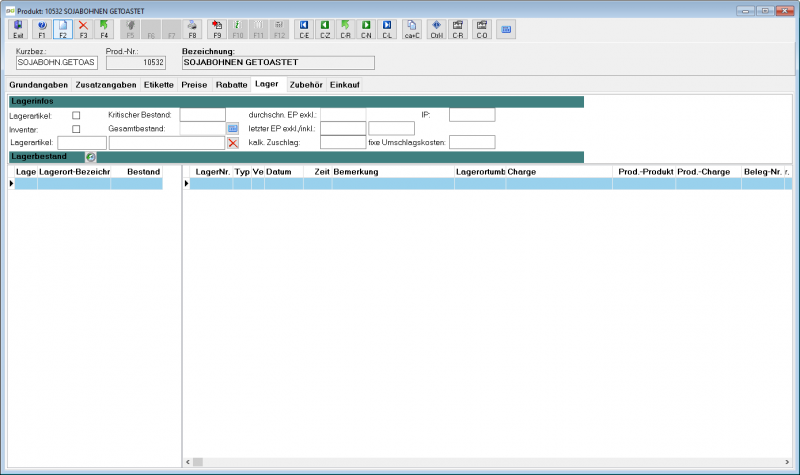
Task: Sort by the Datum column header
Action: point(284,172)
